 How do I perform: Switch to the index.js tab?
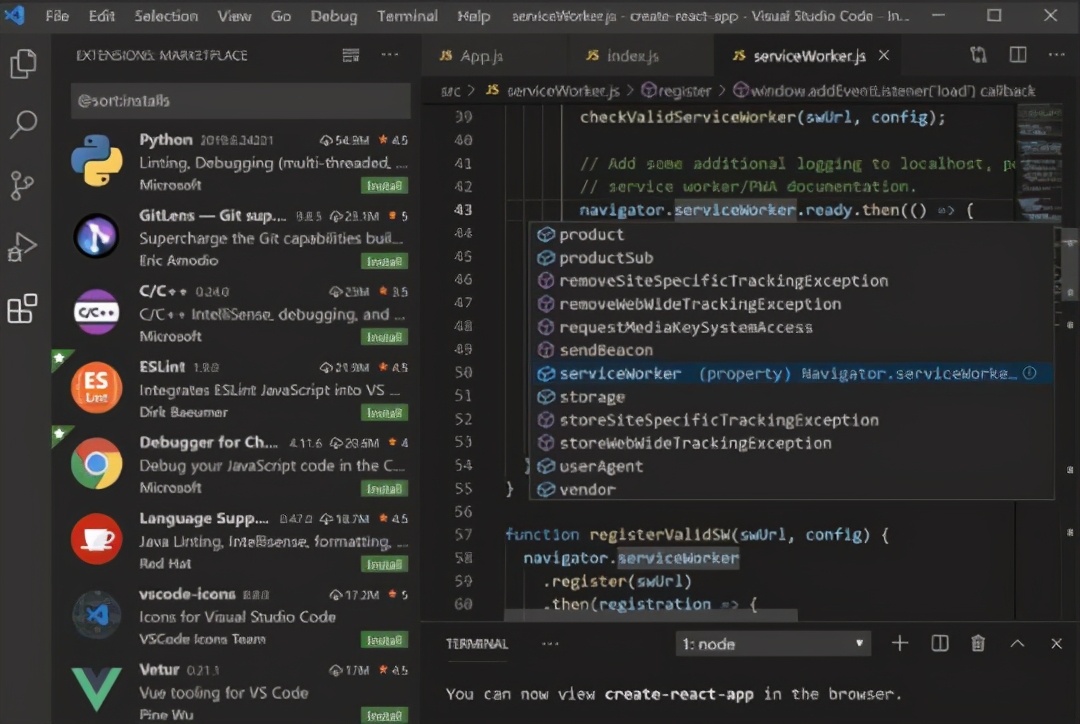(641, 56)
